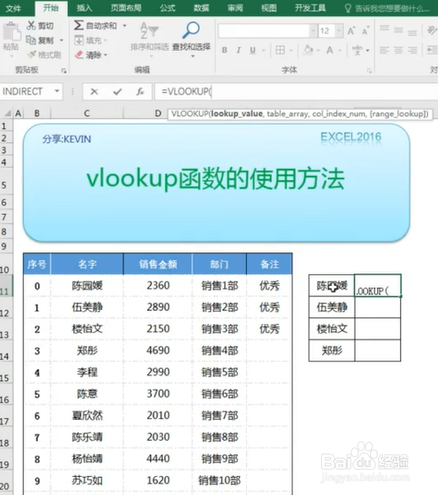Open the borders dropdown arrow
The width and height of the screenshot is (438, 495).
(x=291, y=51)
